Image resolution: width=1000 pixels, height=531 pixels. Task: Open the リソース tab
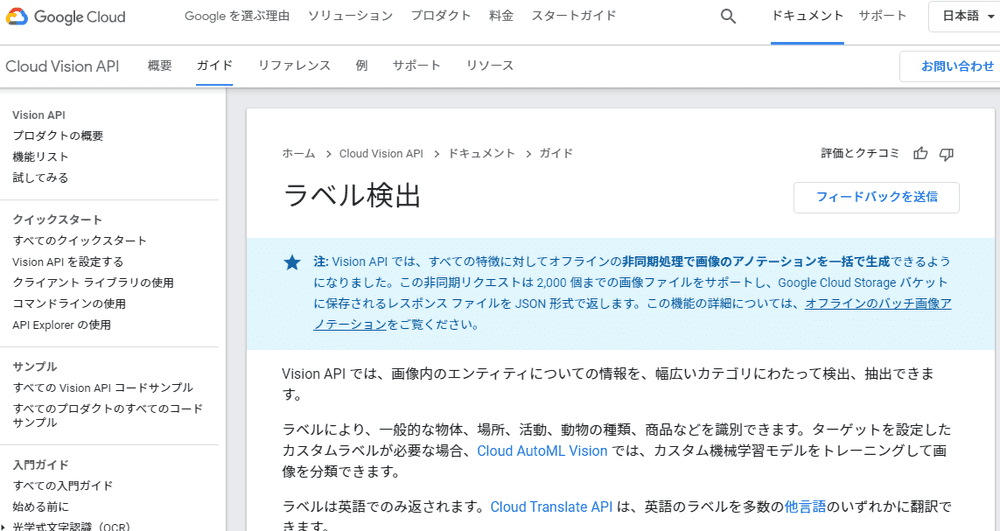pos(490,66)
